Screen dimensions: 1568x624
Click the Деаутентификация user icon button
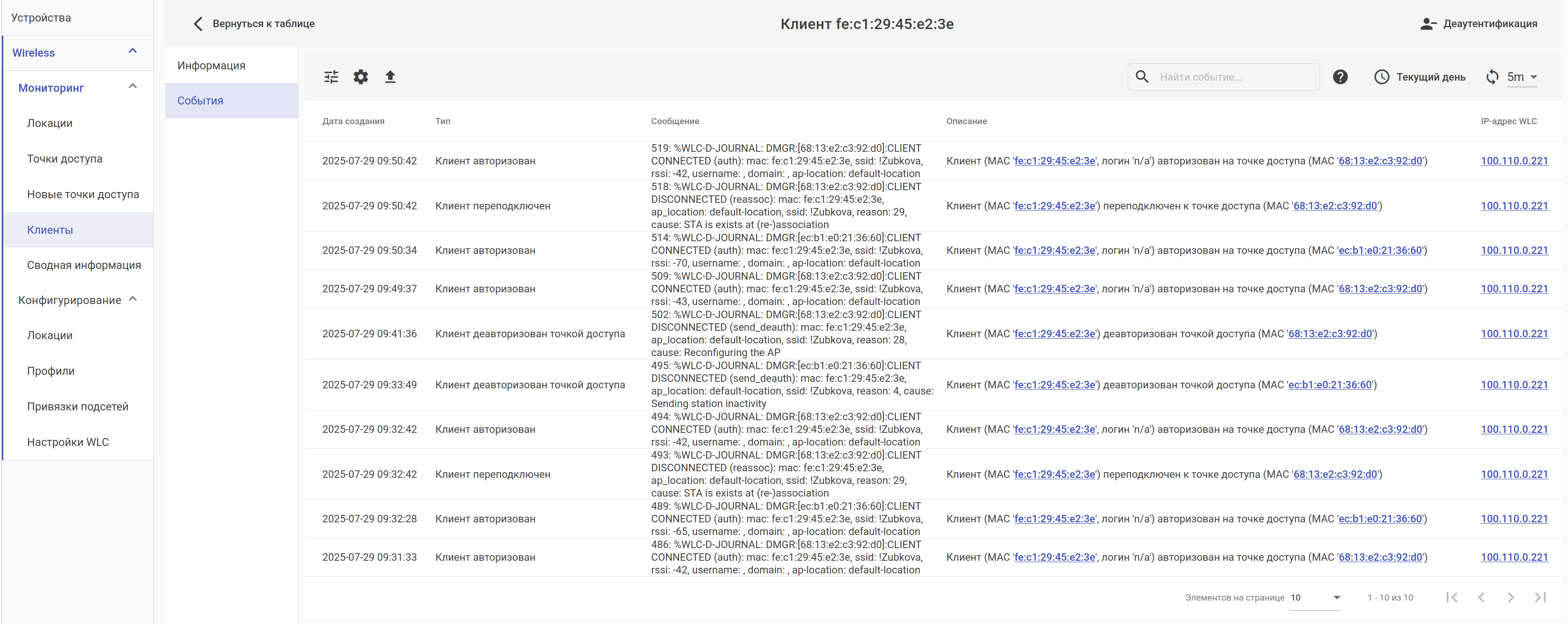(x=1428, y=24)
